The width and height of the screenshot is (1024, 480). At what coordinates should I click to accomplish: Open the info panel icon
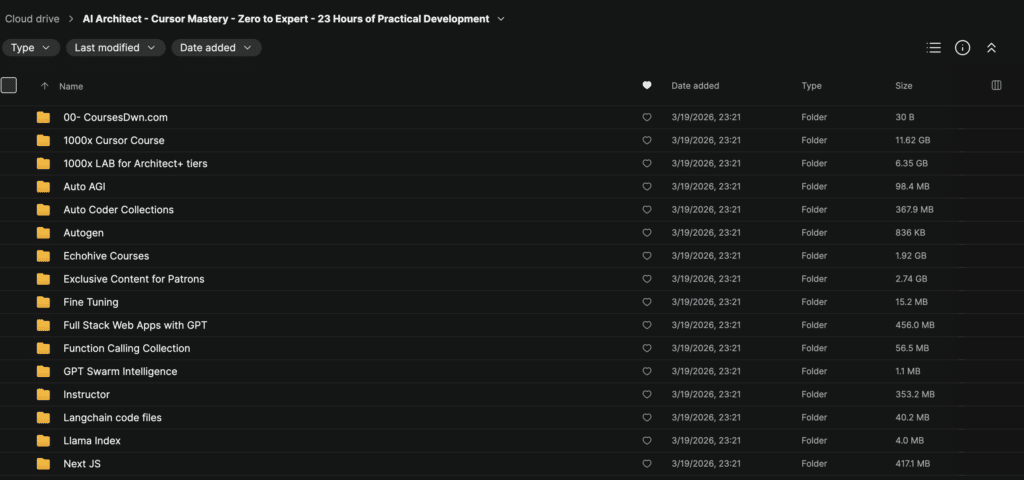(962, 48)
